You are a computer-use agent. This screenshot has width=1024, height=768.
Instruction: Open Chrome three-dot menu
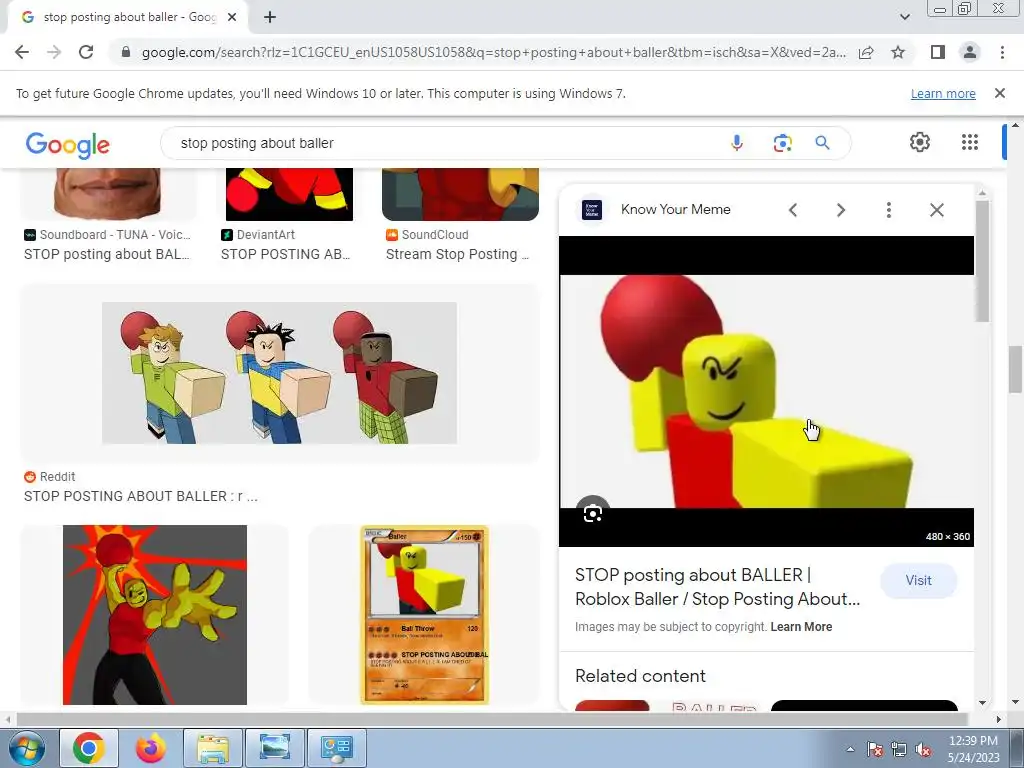point(1002,52)
